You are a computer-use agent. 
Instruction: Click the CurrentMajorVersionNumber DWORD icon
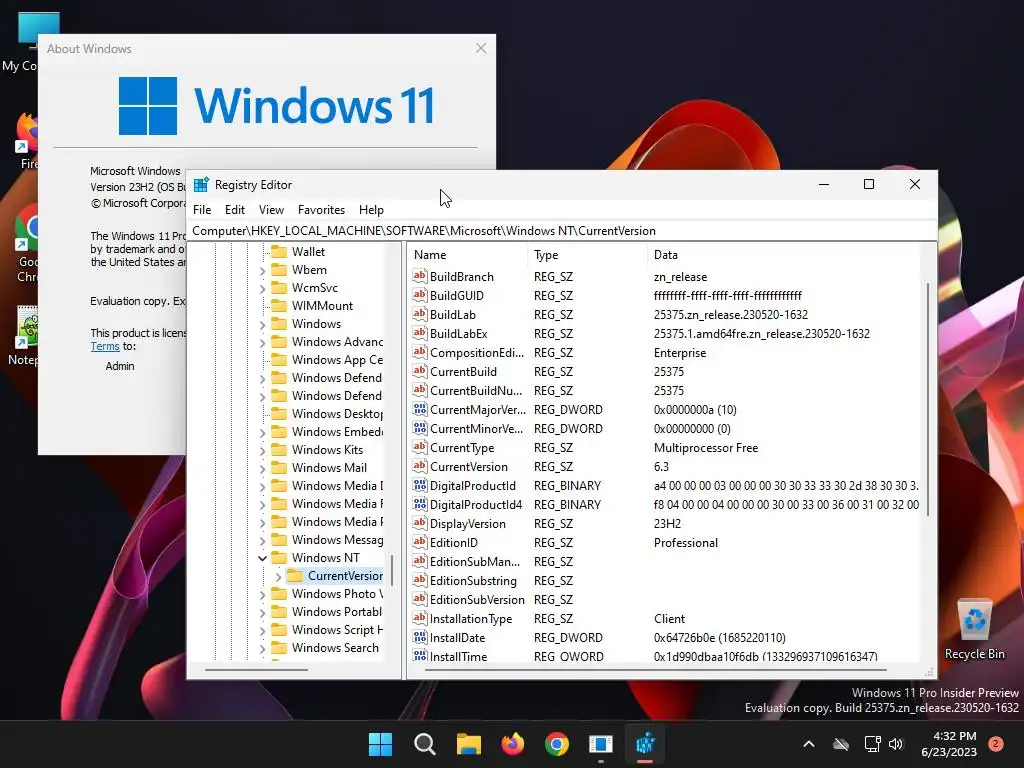[x=419, y=409]
